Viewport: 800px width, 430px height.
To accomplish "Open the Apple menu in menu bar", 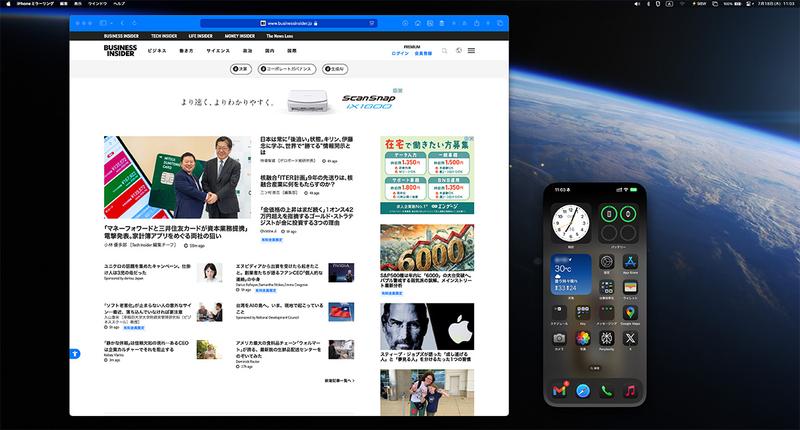I will [x=8, y=4].
